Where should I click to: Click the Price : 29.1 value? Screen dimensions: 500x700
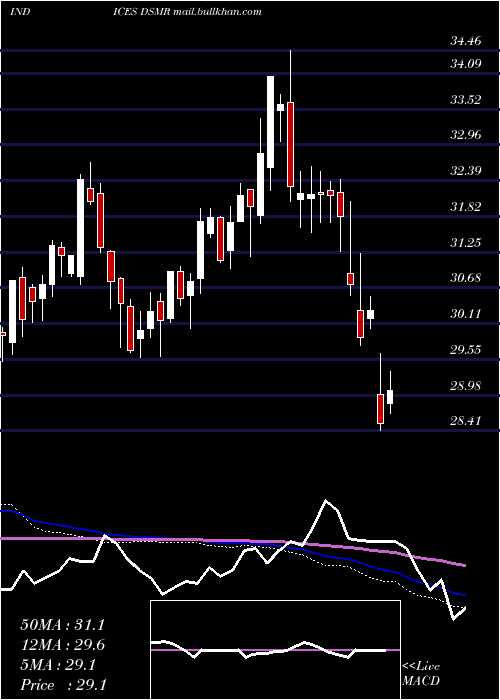tap(63, 685)
